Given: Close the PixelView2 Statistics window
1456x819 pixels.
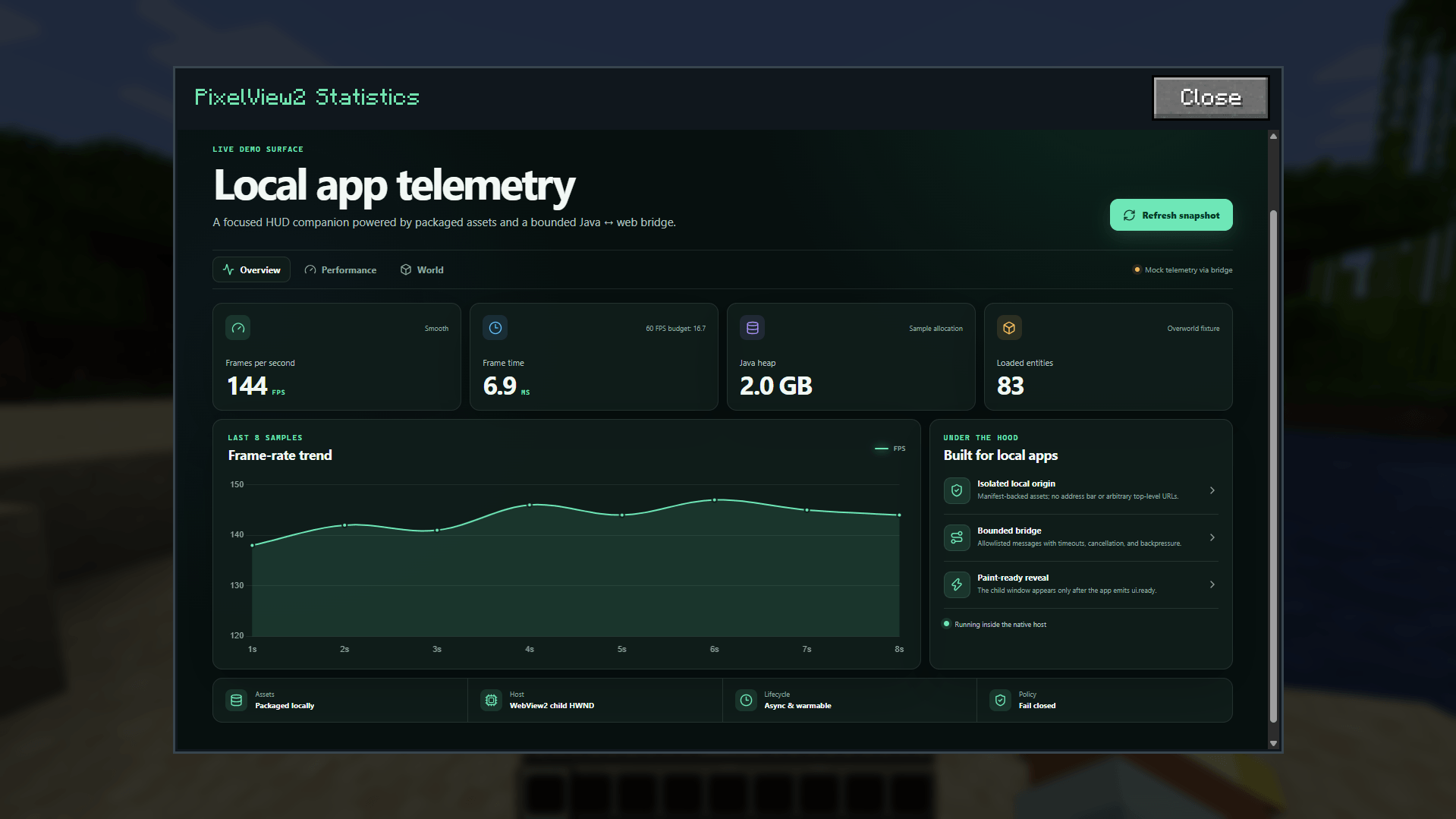Looking at the screenshot, I should coord(1210,98).
